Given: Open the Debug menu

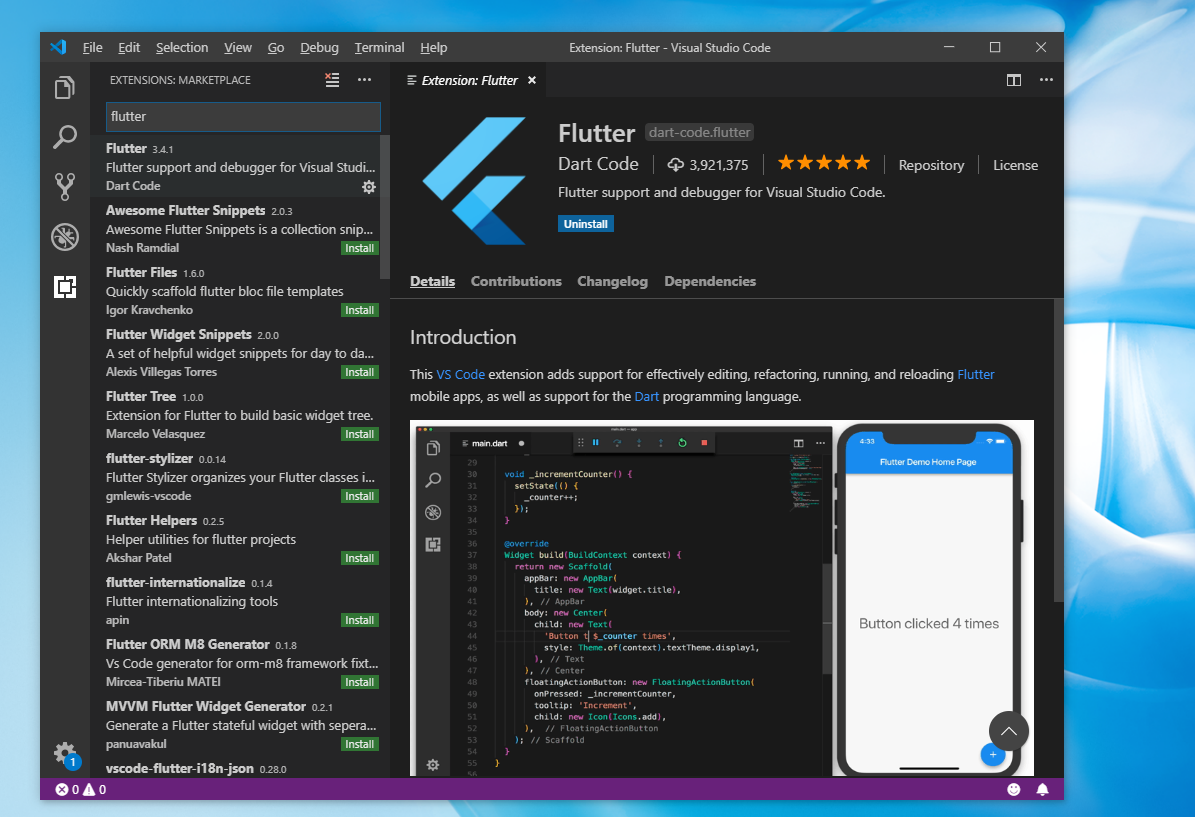Looking at the screenshot, I should coord(319,47).
